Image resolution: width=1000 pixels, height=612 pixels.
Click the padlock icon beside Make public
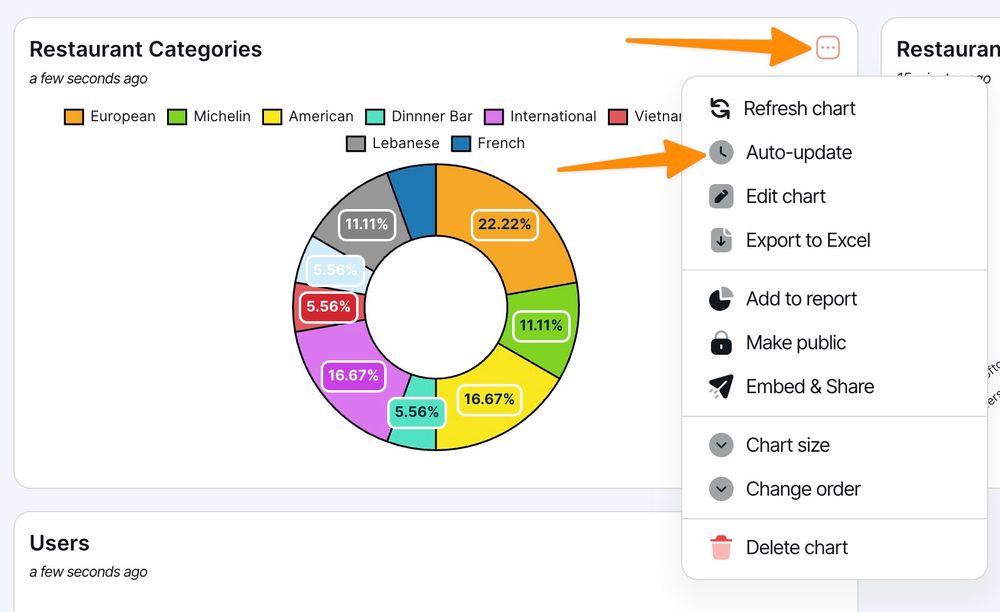point(721,342)
